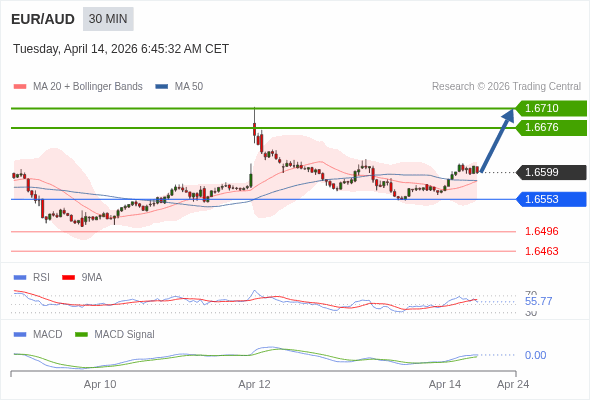Viewport: 590px width, 400px height.
Task: Click the MA 50 blue legend swatch
Action: (161, 87)
